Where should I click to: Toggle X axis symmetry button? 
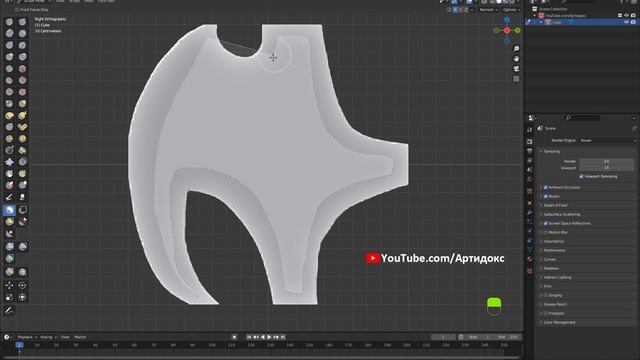[x=455, y=9]
